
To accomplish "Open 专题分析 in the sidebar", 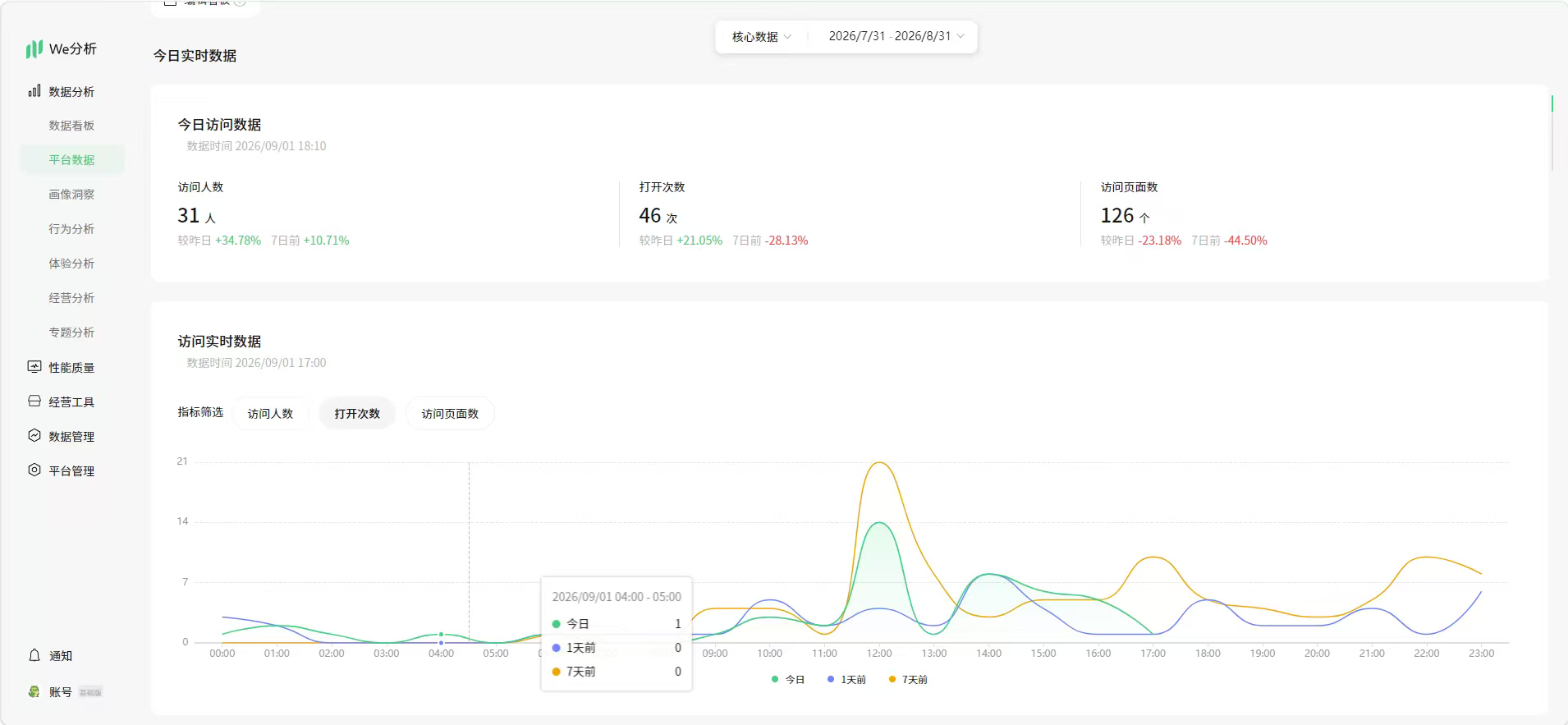I will (x=71, y=333).
